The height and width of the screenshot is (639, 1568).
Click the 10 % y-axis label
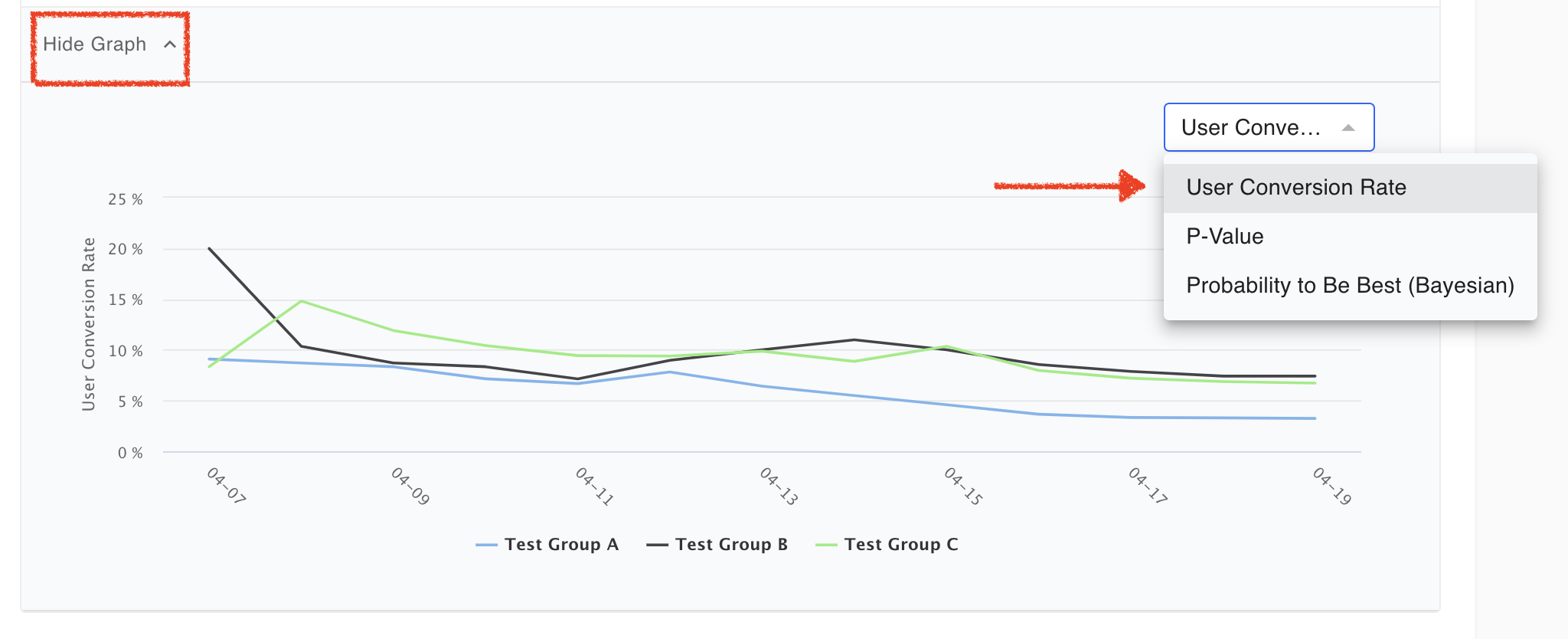126,351
